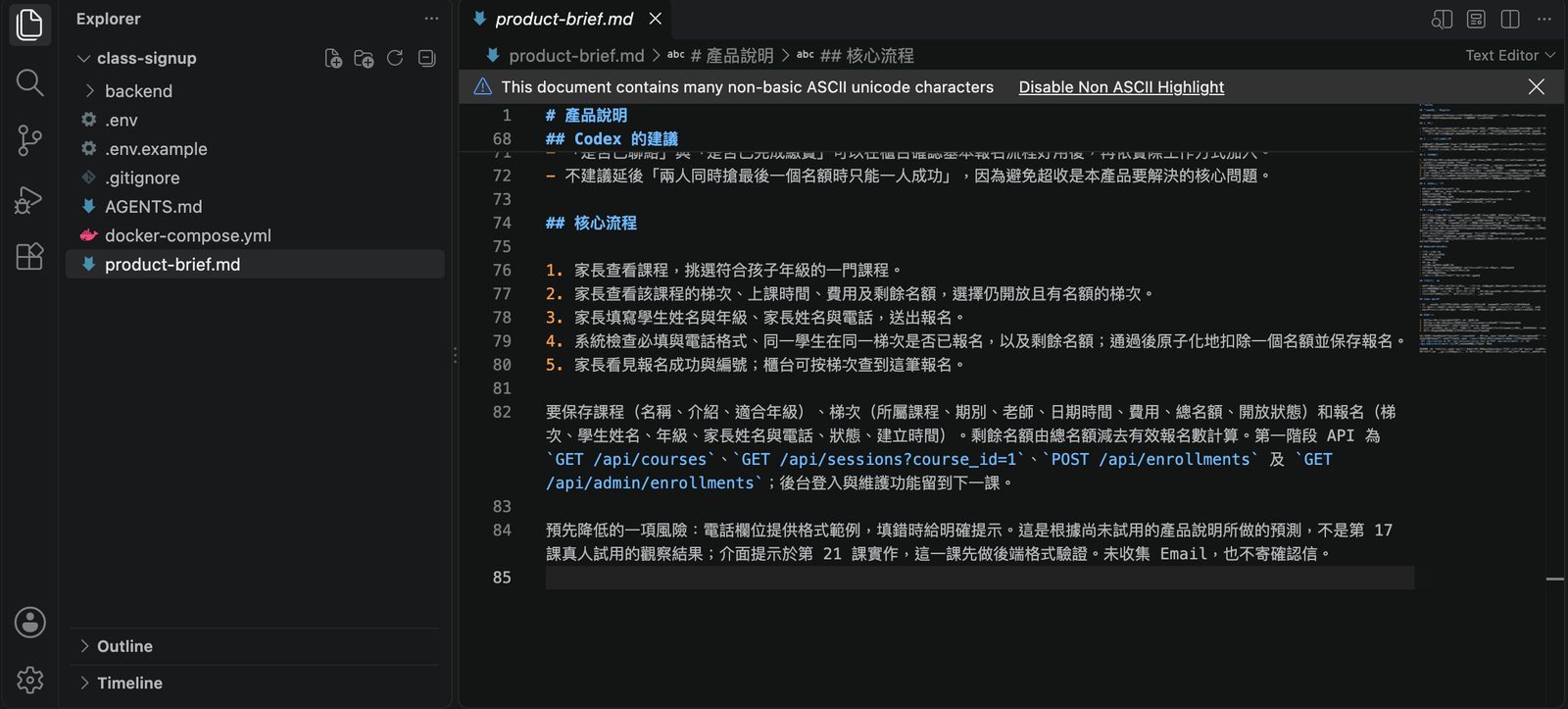Expand the Timeline panel

coord(255,683)
